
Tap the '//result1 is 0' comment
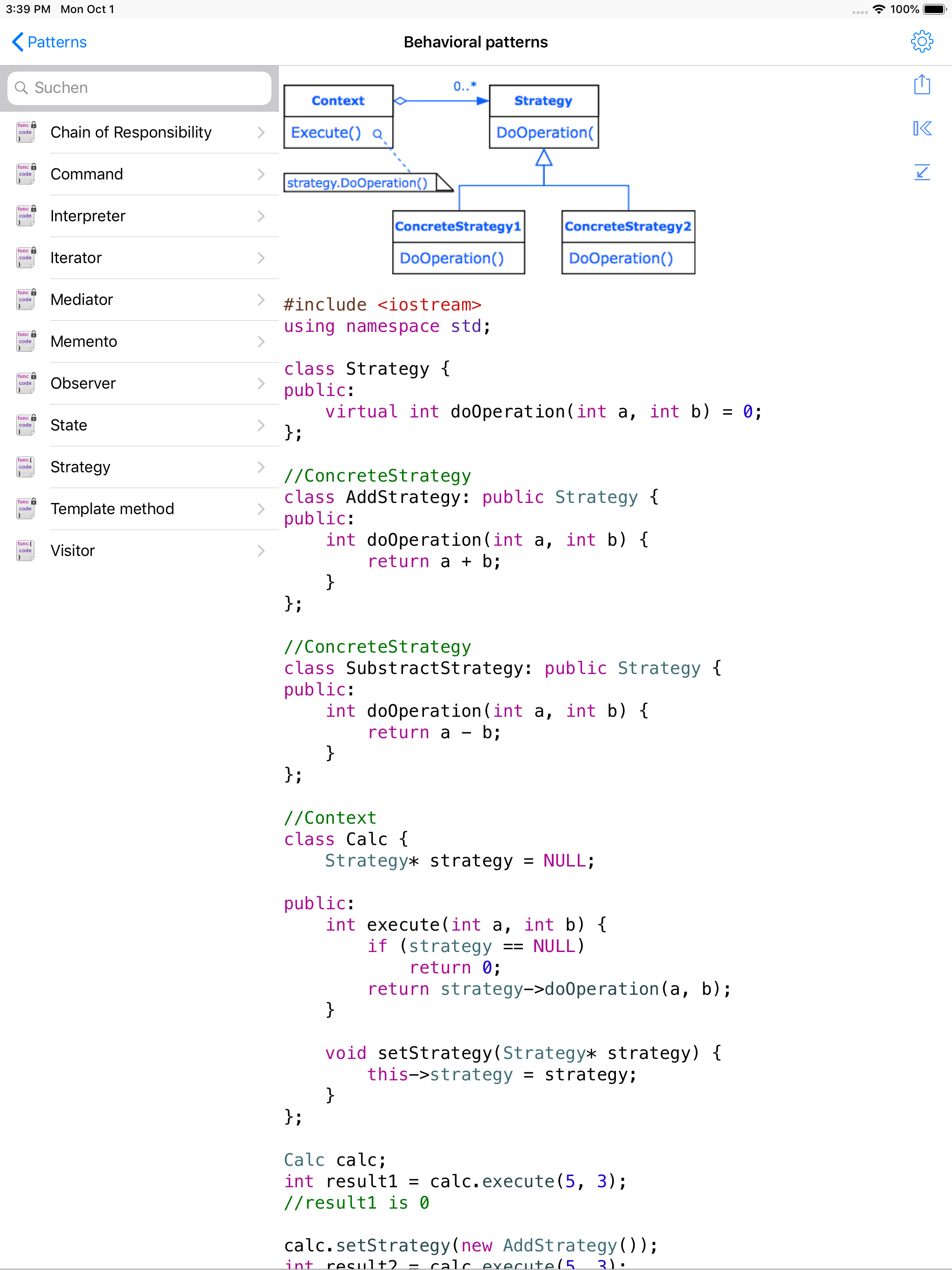tap(356, 1203)
